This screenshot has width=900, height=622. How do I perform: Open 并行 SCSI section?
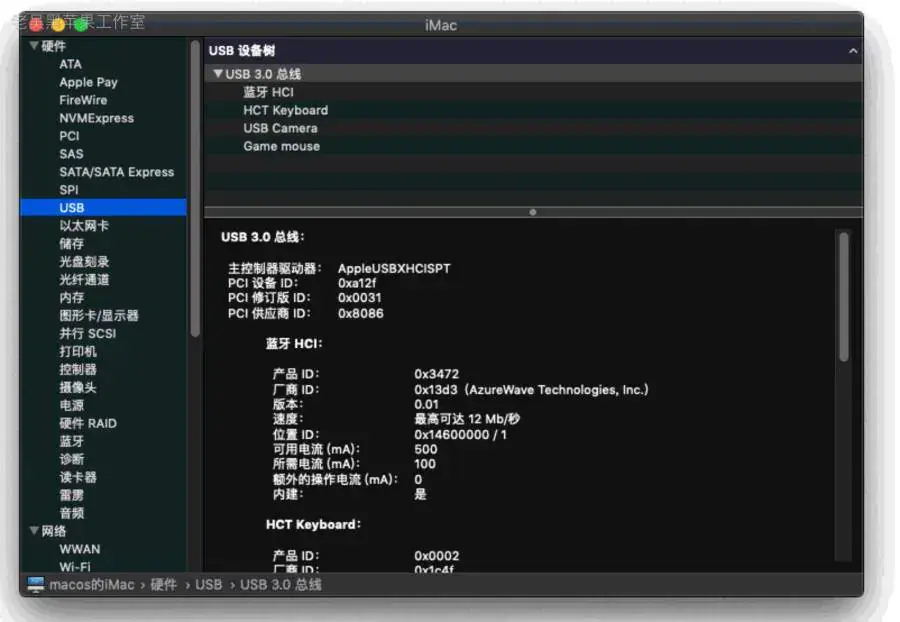[88, 333]
